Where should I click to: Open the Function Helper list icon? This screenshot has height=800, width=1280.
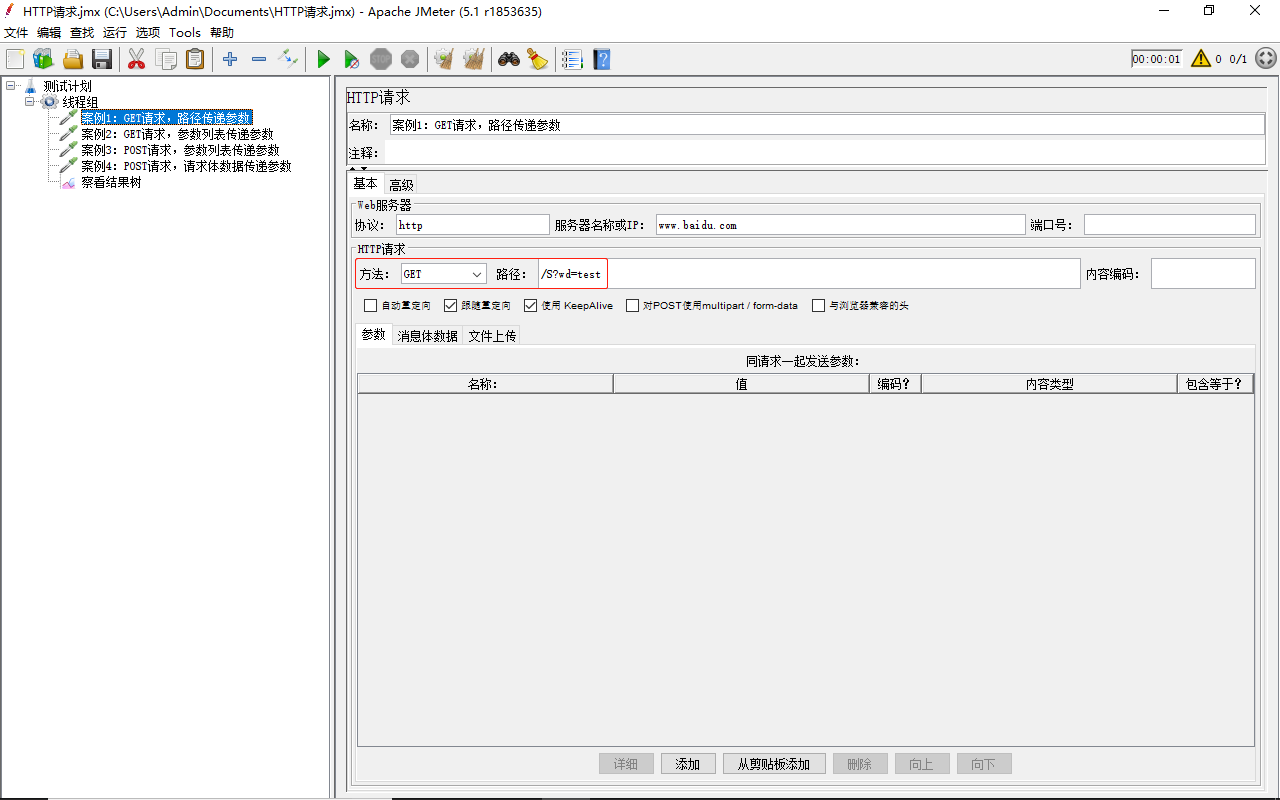point(572,60)
